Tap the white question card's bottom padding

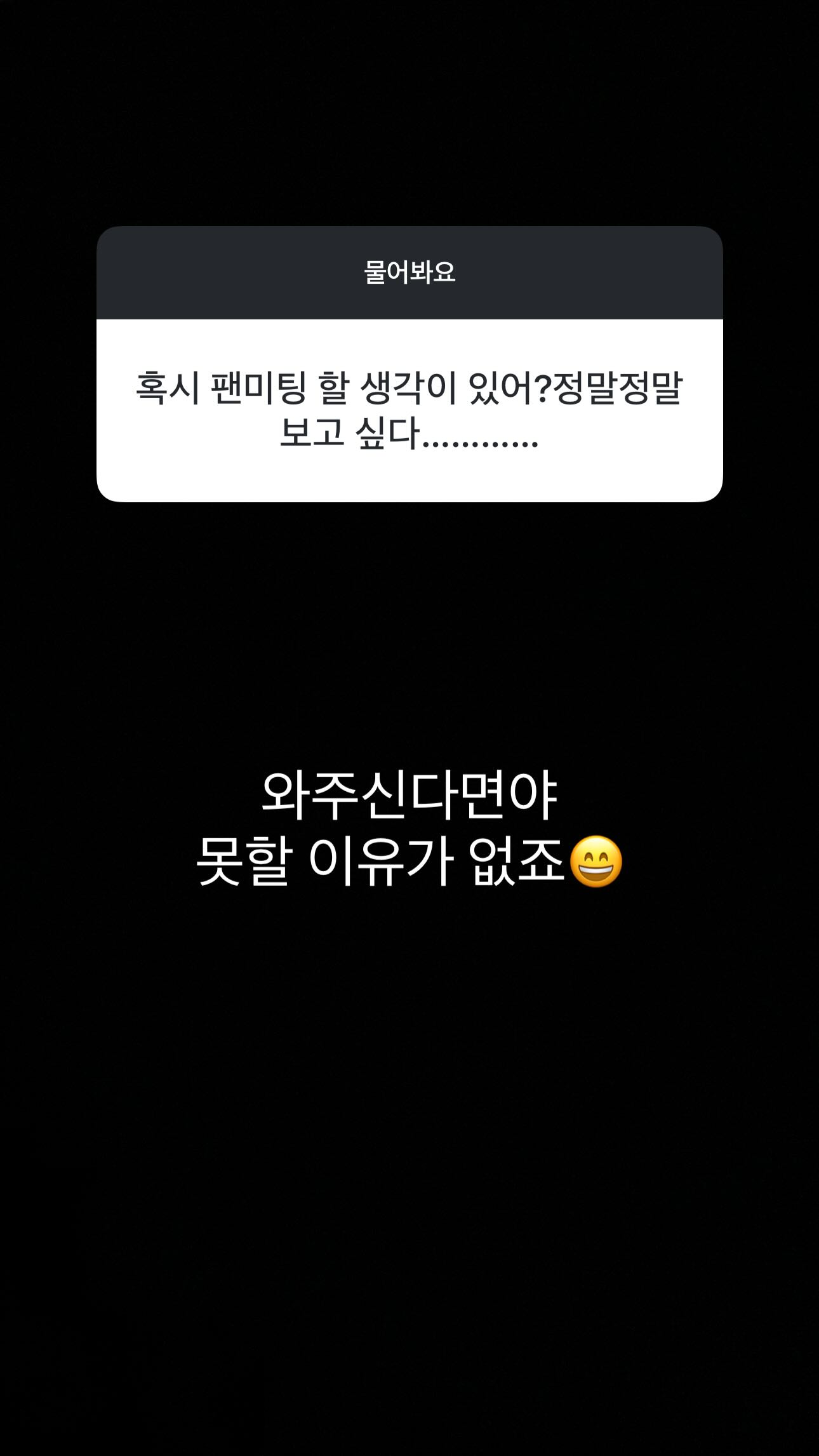click(x=409, y=478)
